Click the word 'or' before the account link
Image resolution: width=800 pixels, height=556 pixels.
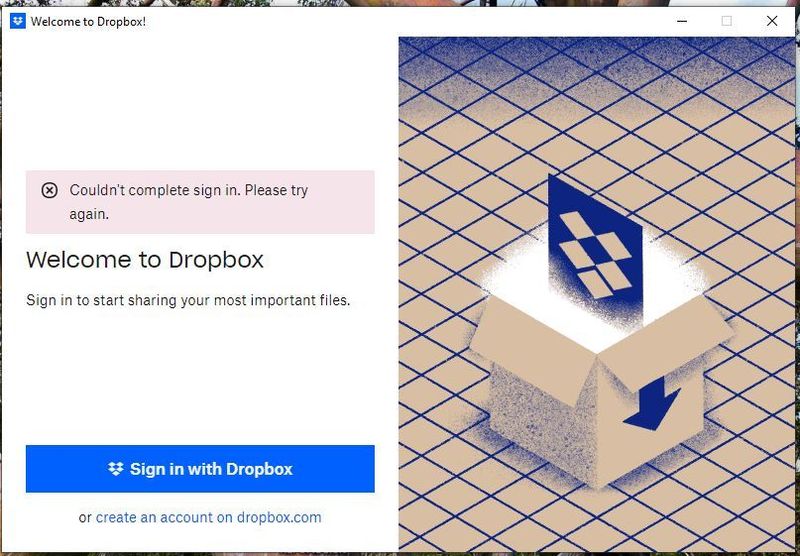coord(85,518)
